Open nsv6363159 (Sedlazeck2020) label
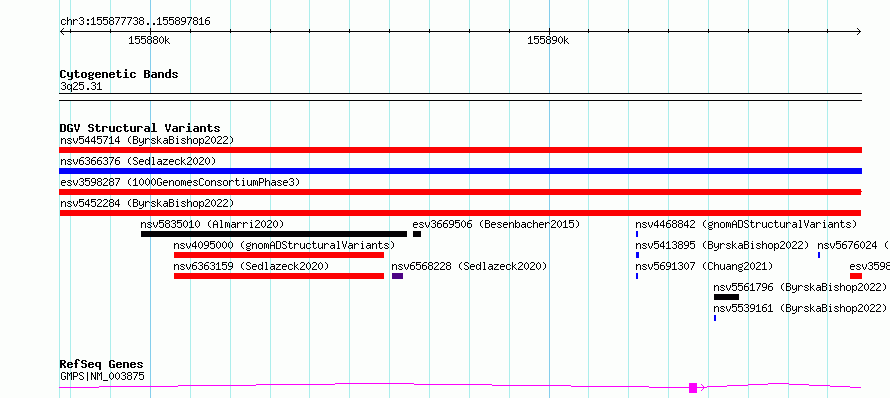The width and height of the screenshot is (890, 398). 251,266
